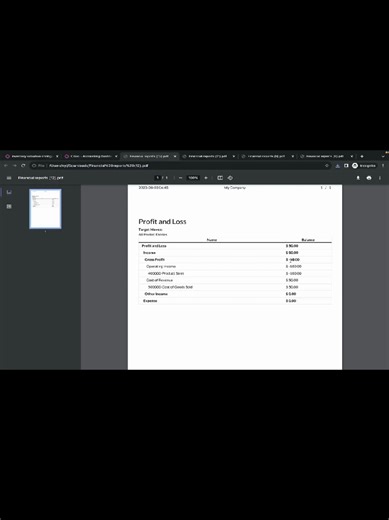Image resolution: width=389 pixels, height=520 pixels.
Task: Open the browser downloads icon
Action: click(x=338, y=166)
